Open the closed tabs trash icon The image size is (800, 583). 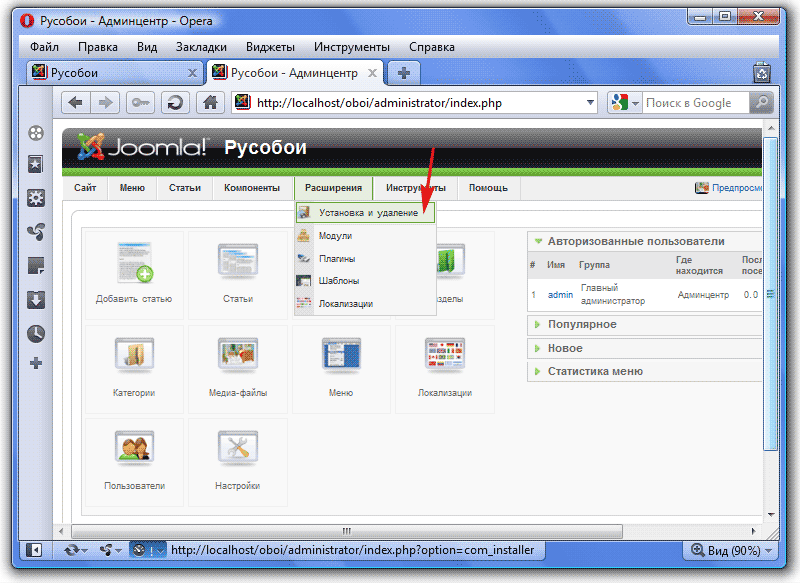(x=762, y=73)
